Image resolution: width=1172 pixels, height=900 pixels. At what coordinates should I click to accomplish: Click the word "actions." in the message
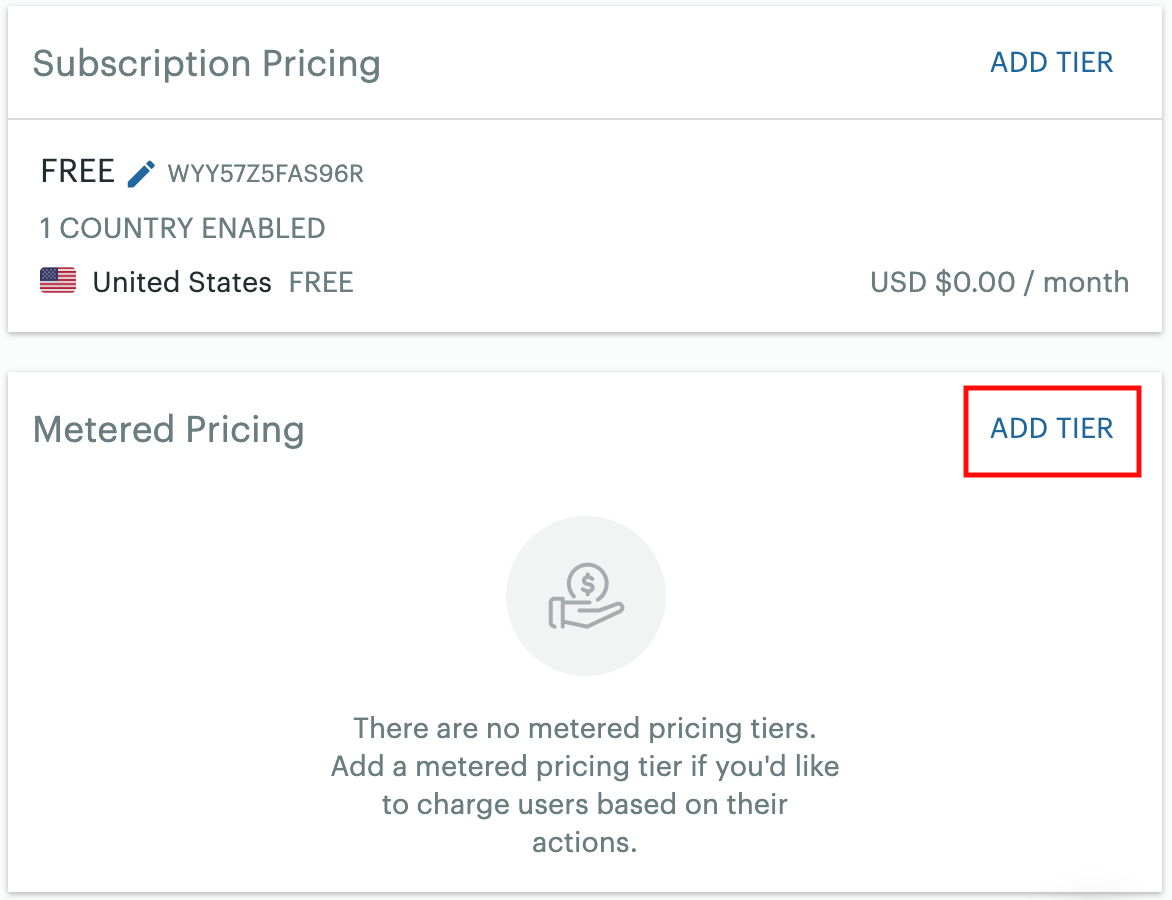tap(585, 842)
